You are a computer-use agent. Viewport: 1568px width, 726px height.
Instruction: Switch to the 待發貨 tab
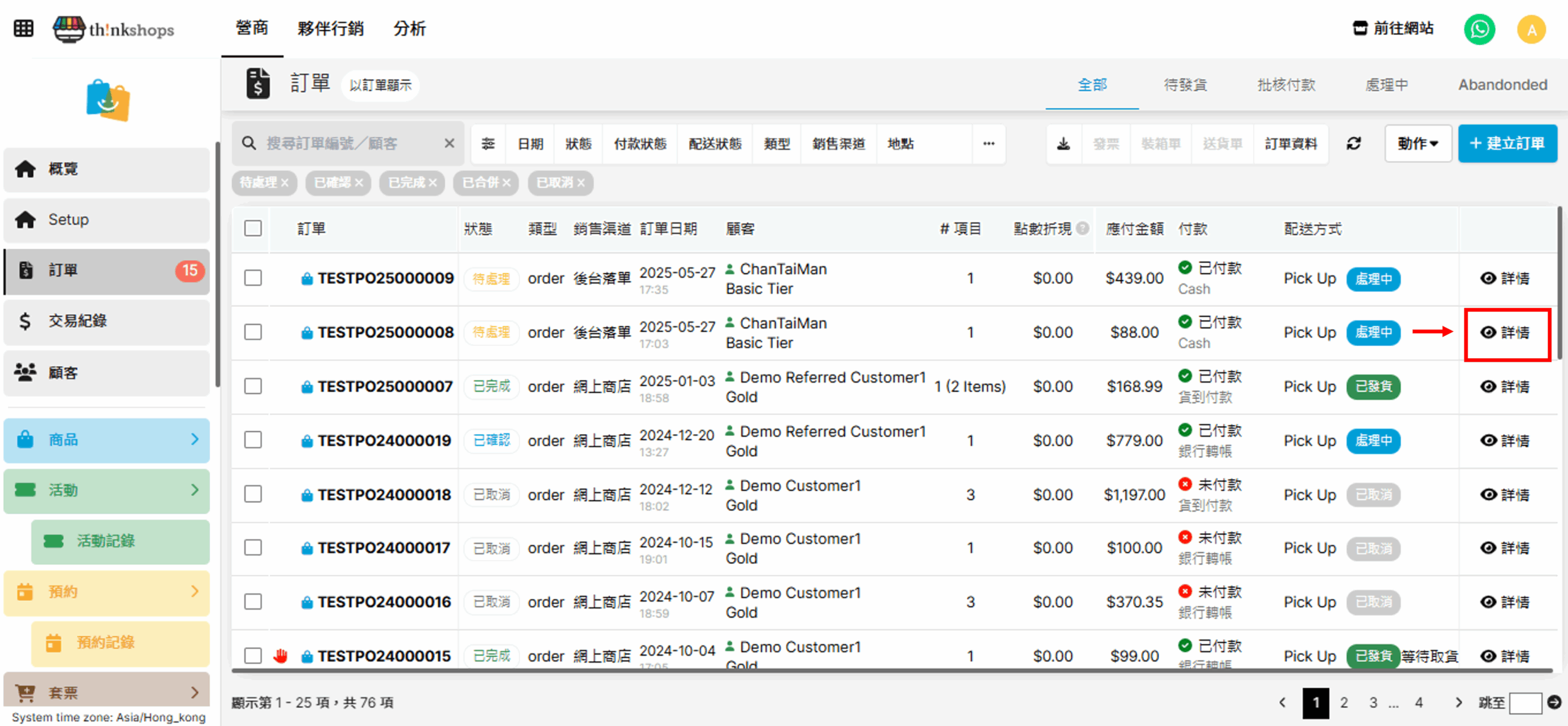(x=1185, y=85)
